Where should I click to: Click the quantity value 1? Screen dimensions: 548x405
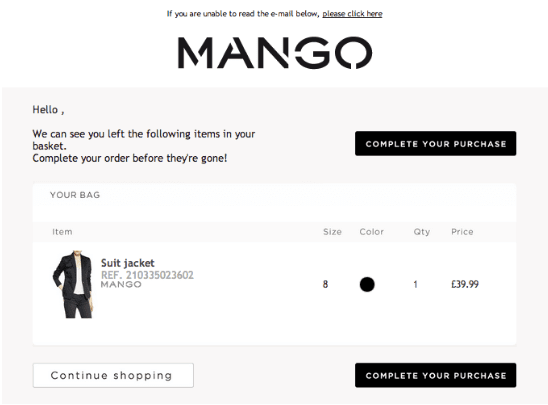click(416, 284)
